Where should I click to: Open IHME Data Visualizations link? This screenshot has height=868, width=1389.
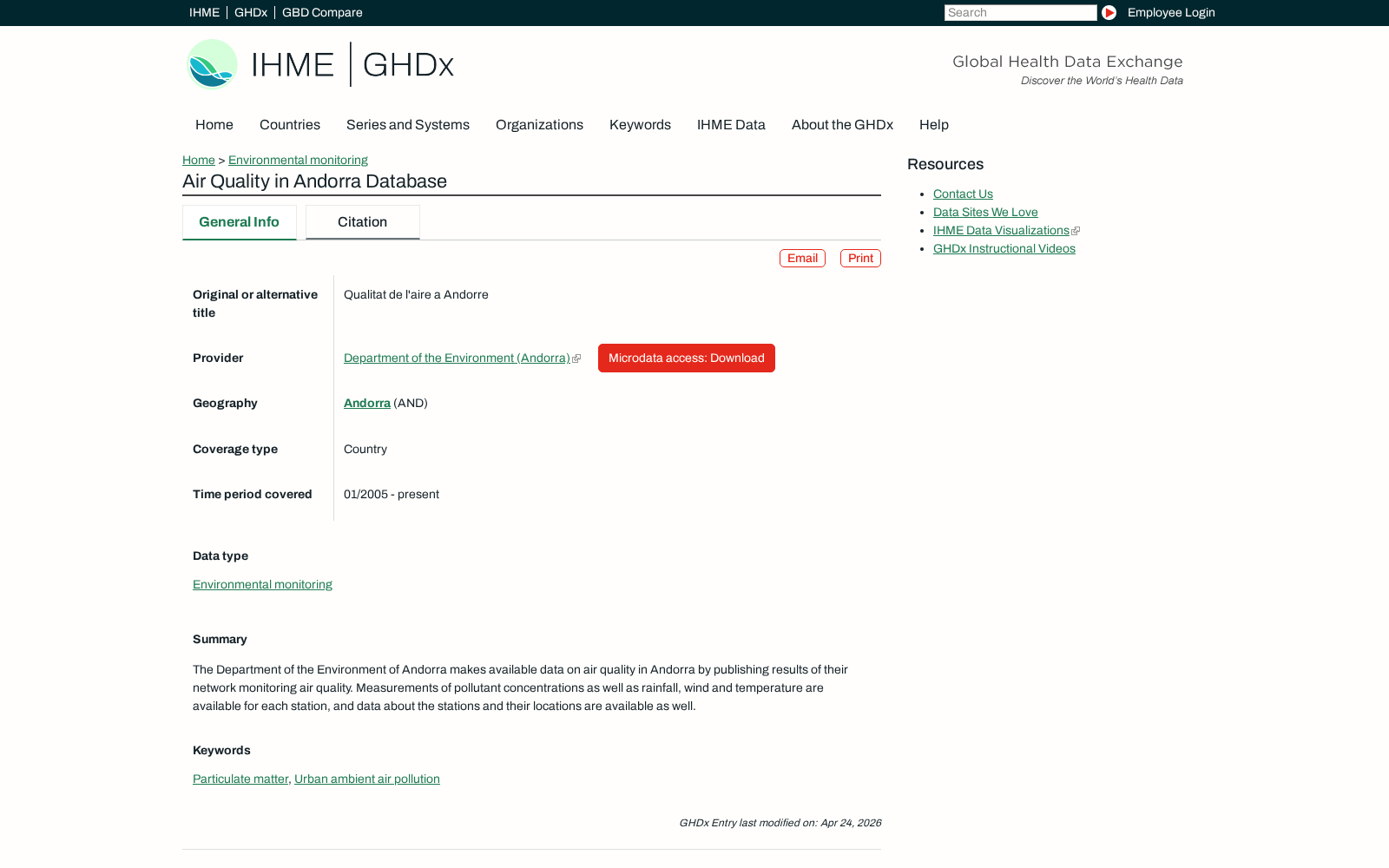pos(1001,231)
